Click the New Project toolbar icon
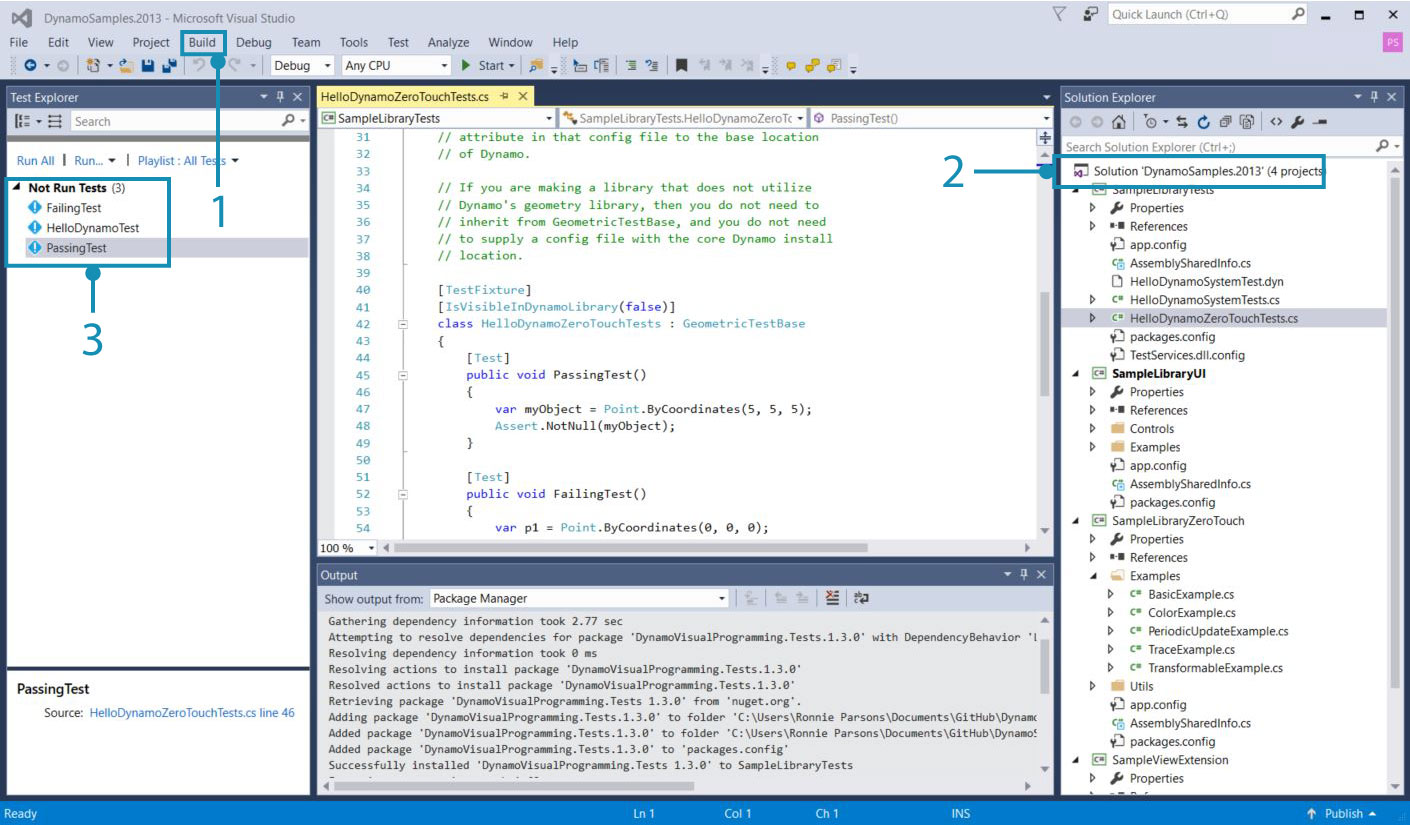This screenshot has width=1410, height=825. pyautogui.click(x=93, y=66)
